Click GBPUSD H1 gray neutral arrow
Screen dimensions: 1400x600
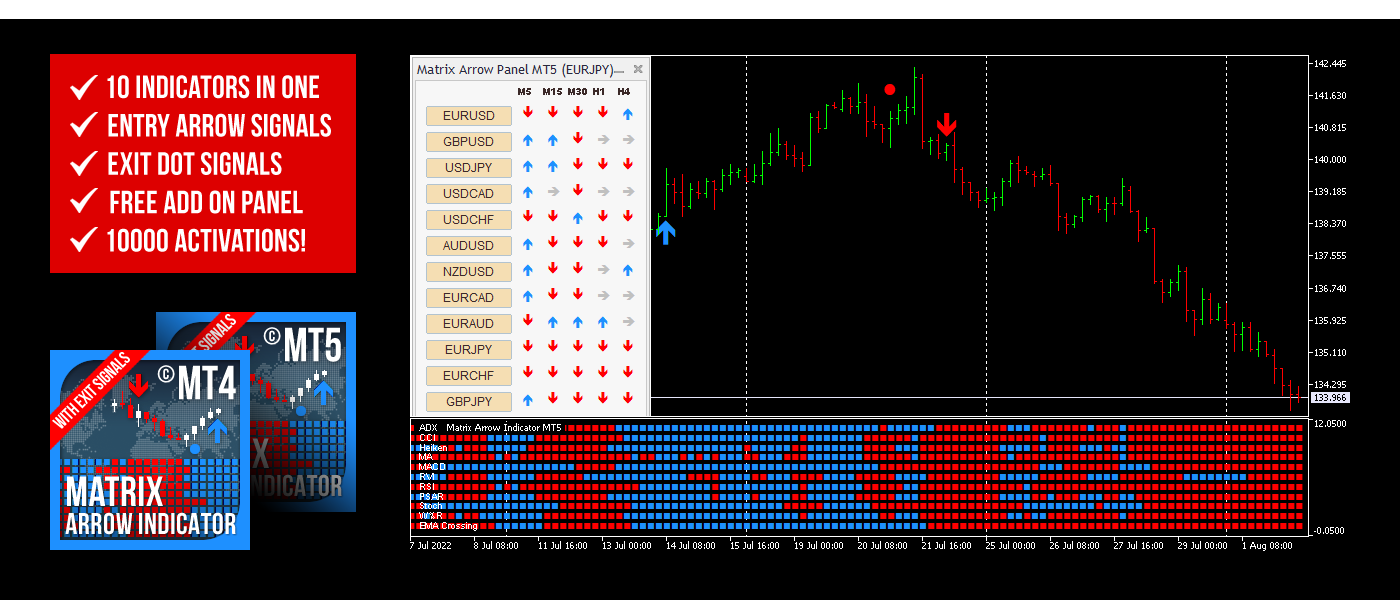(603, 140)
